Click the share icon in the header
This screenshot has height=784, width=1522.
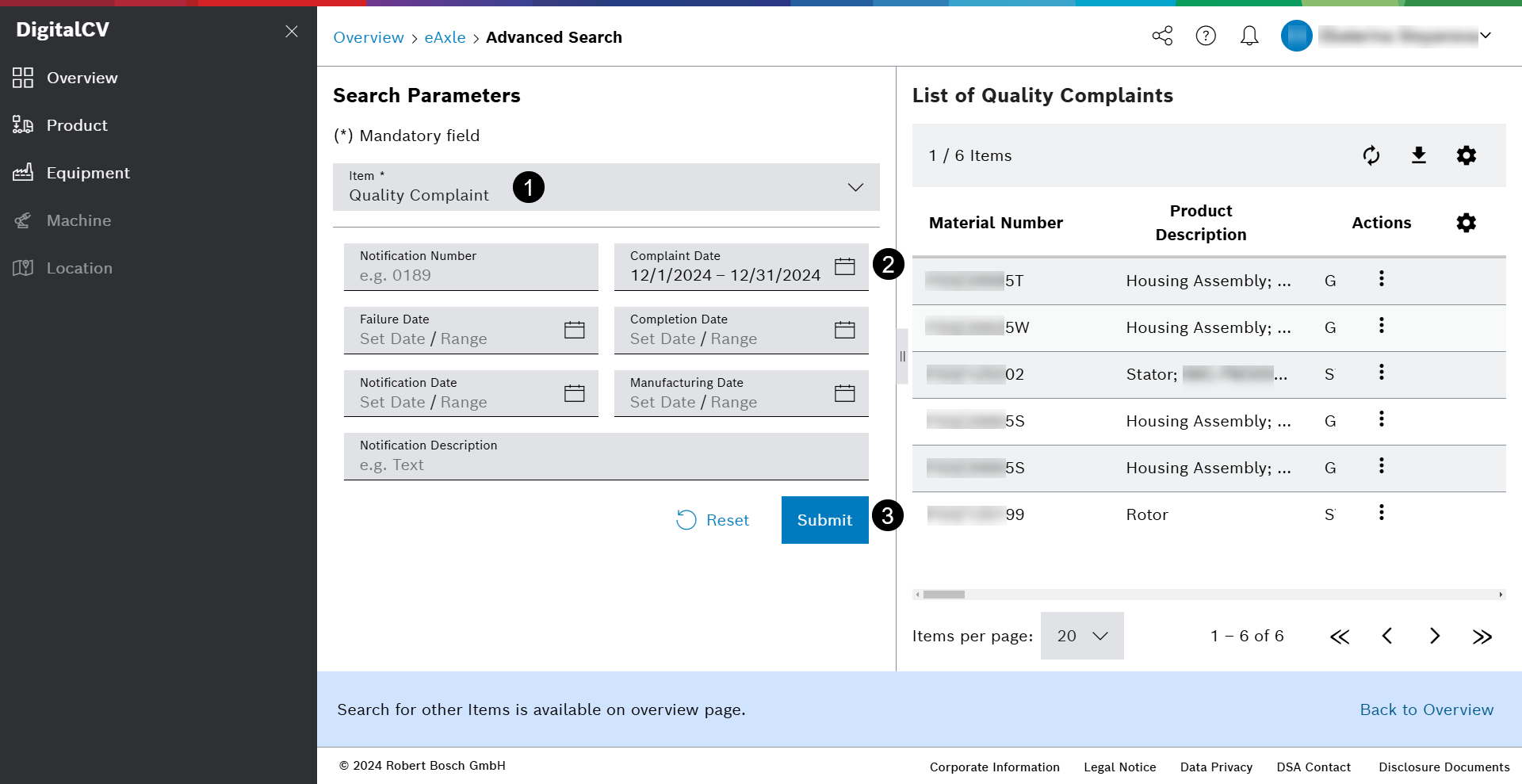[1162, 36]
